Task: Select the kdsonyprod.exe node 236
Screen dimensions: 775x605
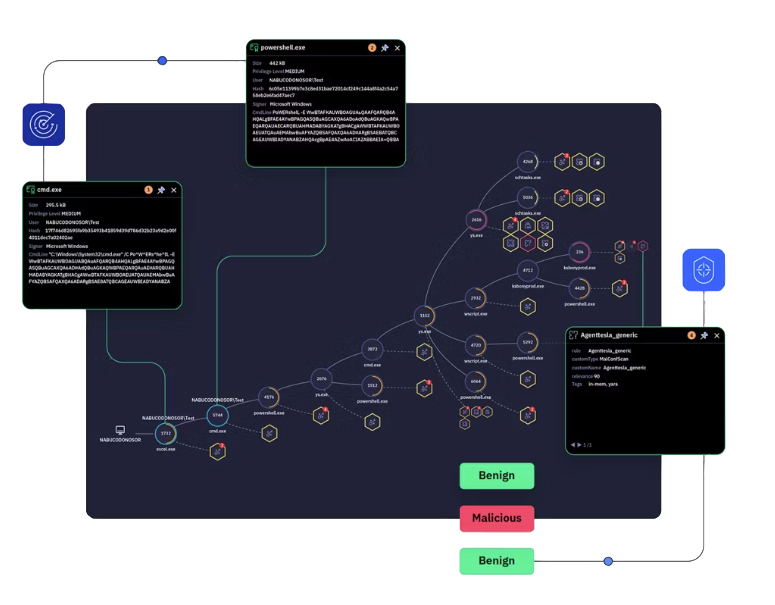Action: 579,252
